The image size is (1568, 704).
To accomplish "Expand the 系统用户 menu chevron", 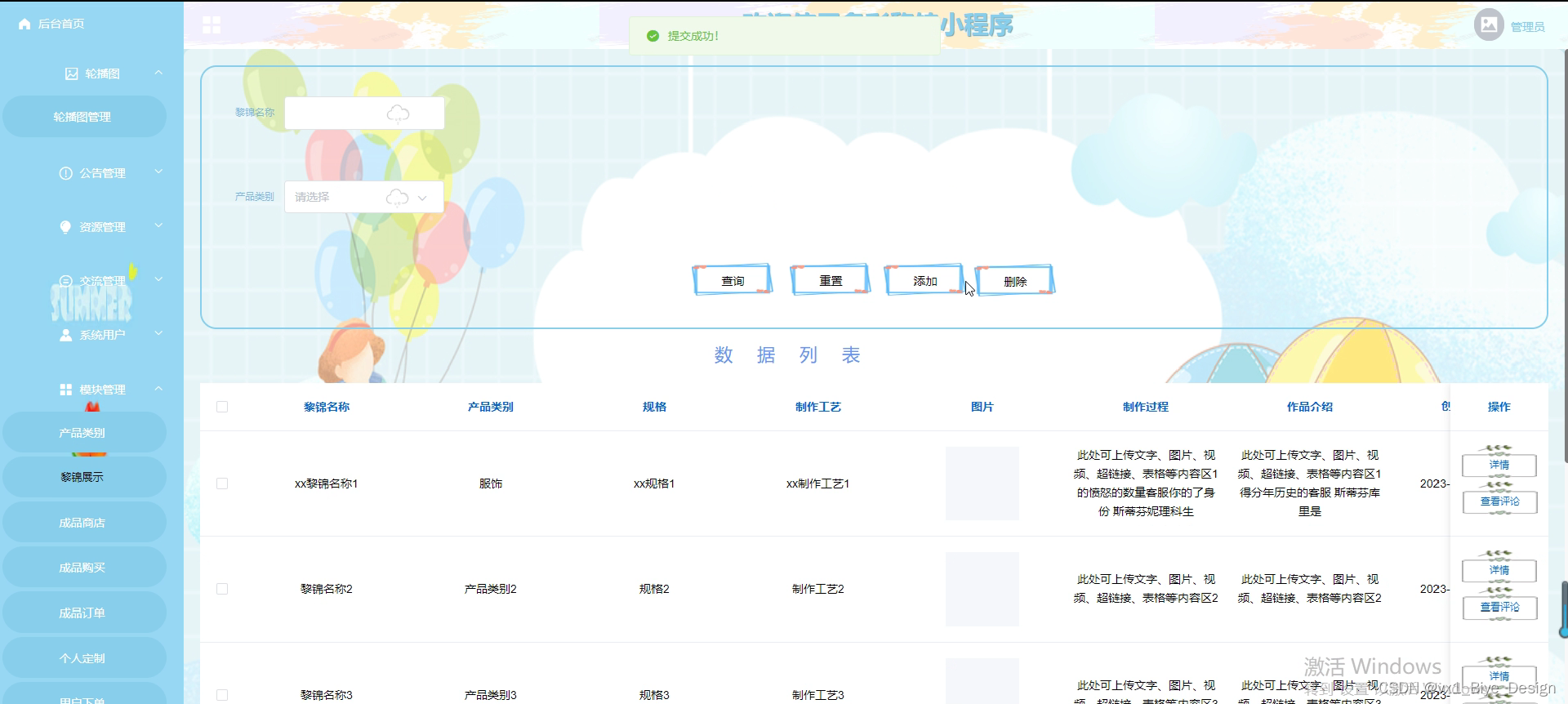I will click(158, 333).
